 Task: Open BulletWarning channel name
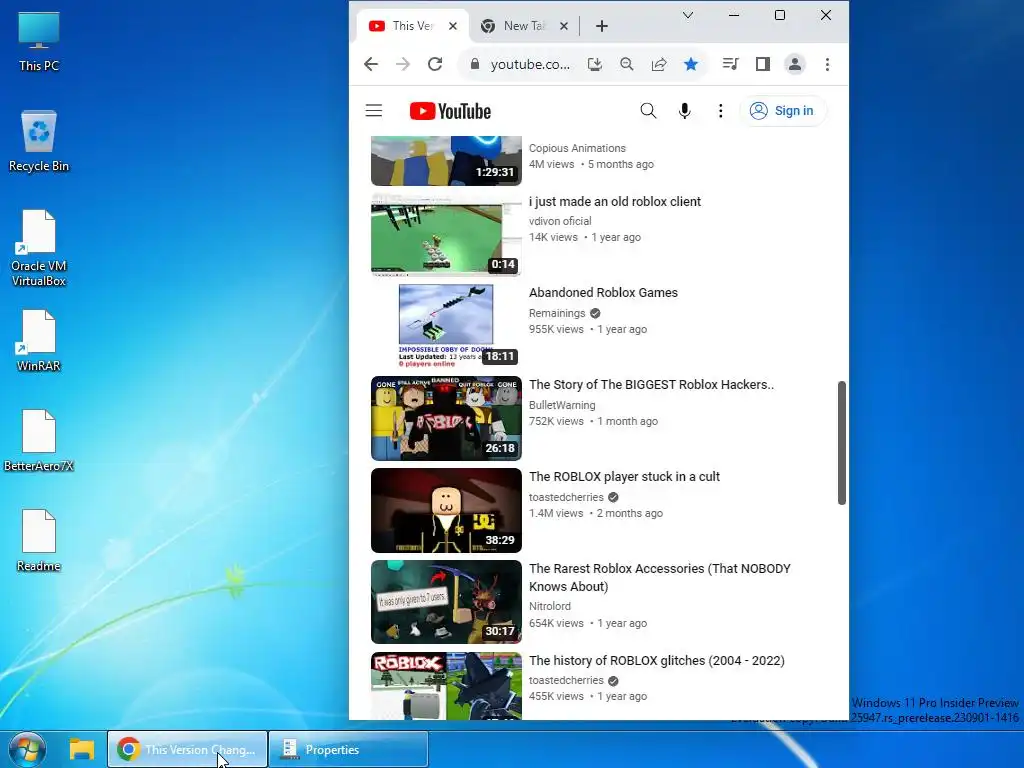(x=562, y=406)
